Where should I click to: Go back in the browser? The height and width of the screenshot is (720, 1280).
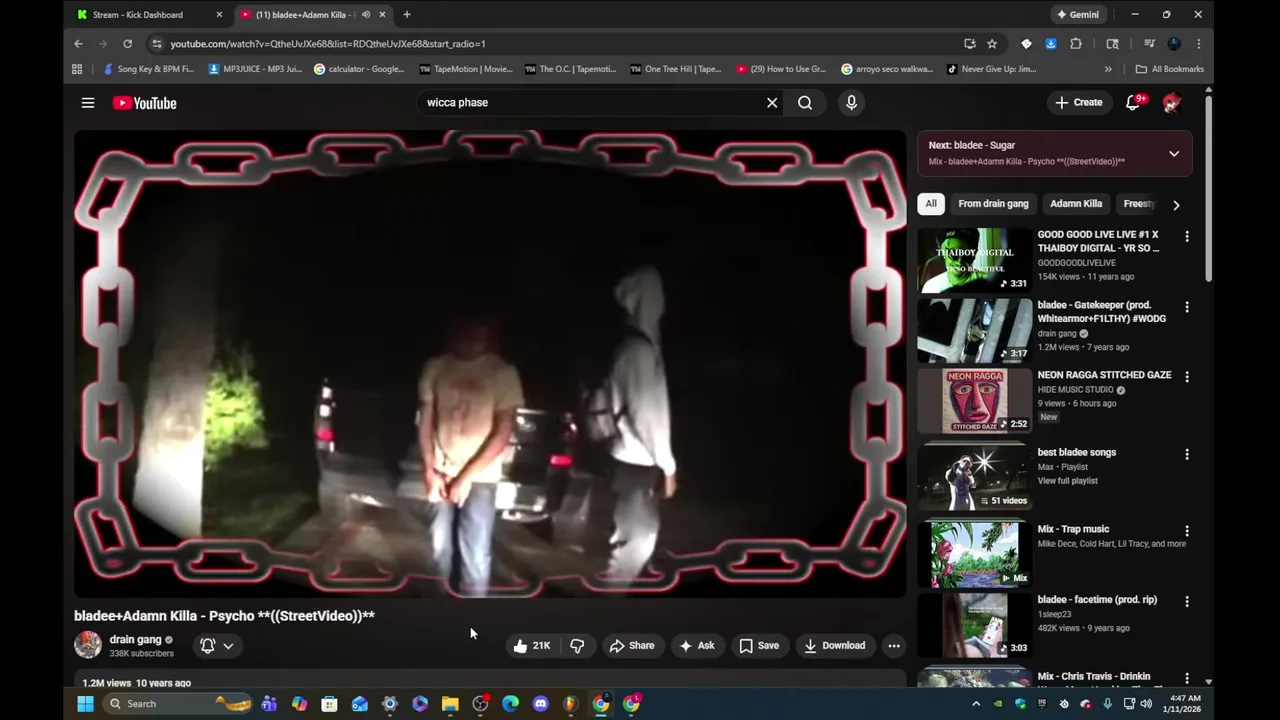[x=78, y=44]
